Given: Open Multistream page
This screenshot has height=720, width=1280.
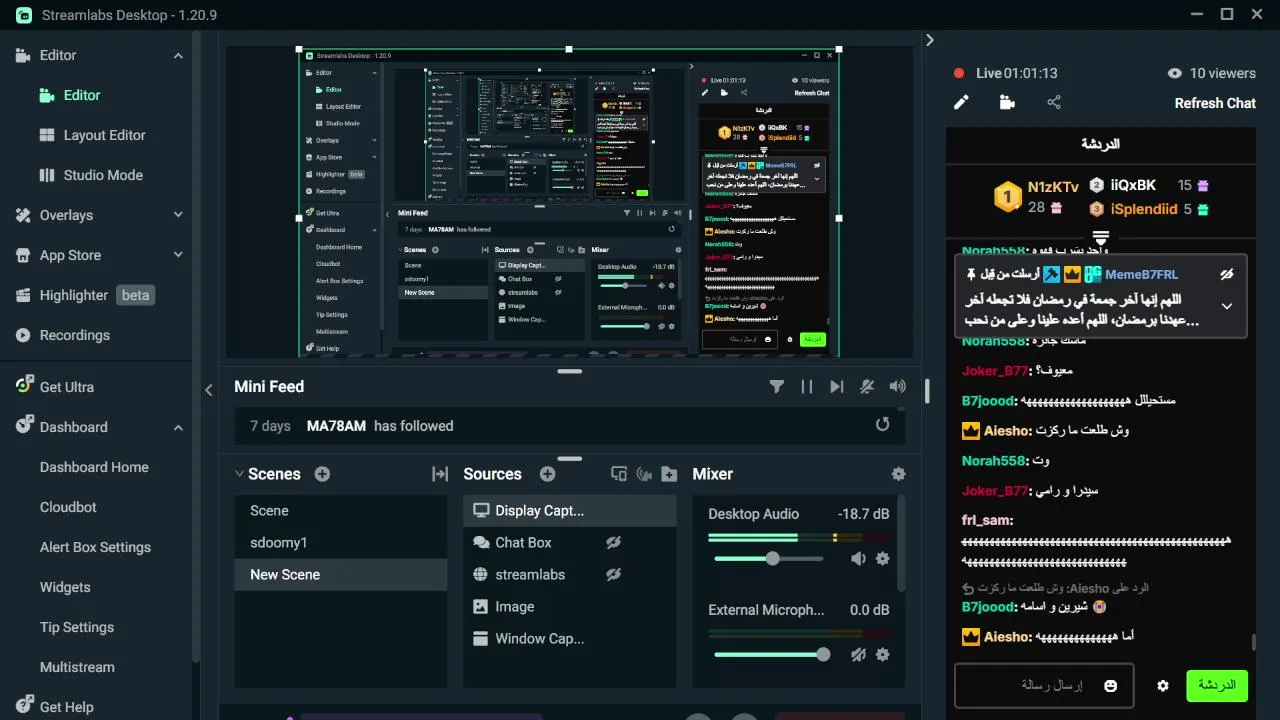Looking at the screenshot, I should [77, 667].
